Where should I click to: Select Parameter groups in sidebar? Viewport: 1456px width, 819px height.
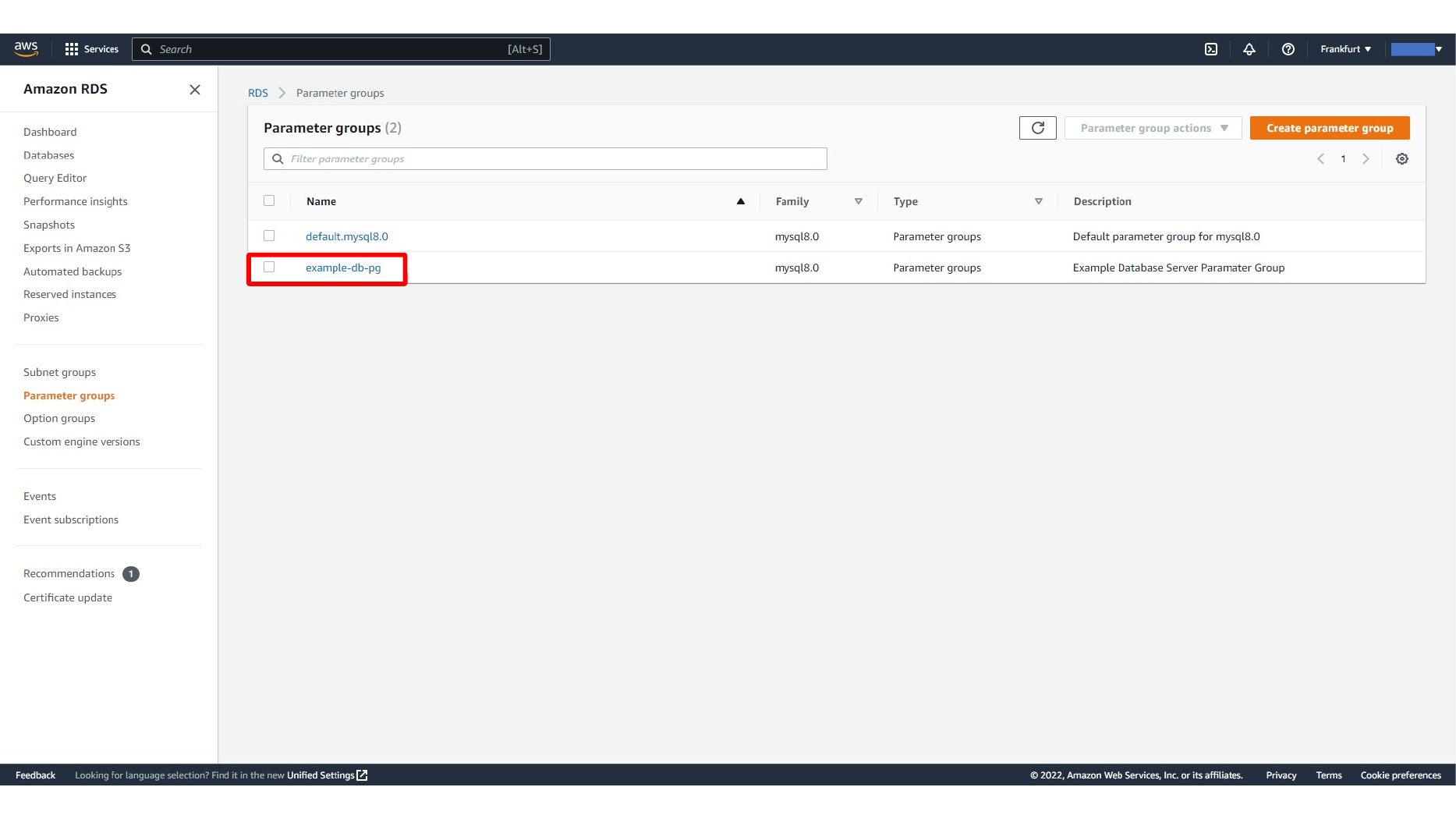coord(69,395)
